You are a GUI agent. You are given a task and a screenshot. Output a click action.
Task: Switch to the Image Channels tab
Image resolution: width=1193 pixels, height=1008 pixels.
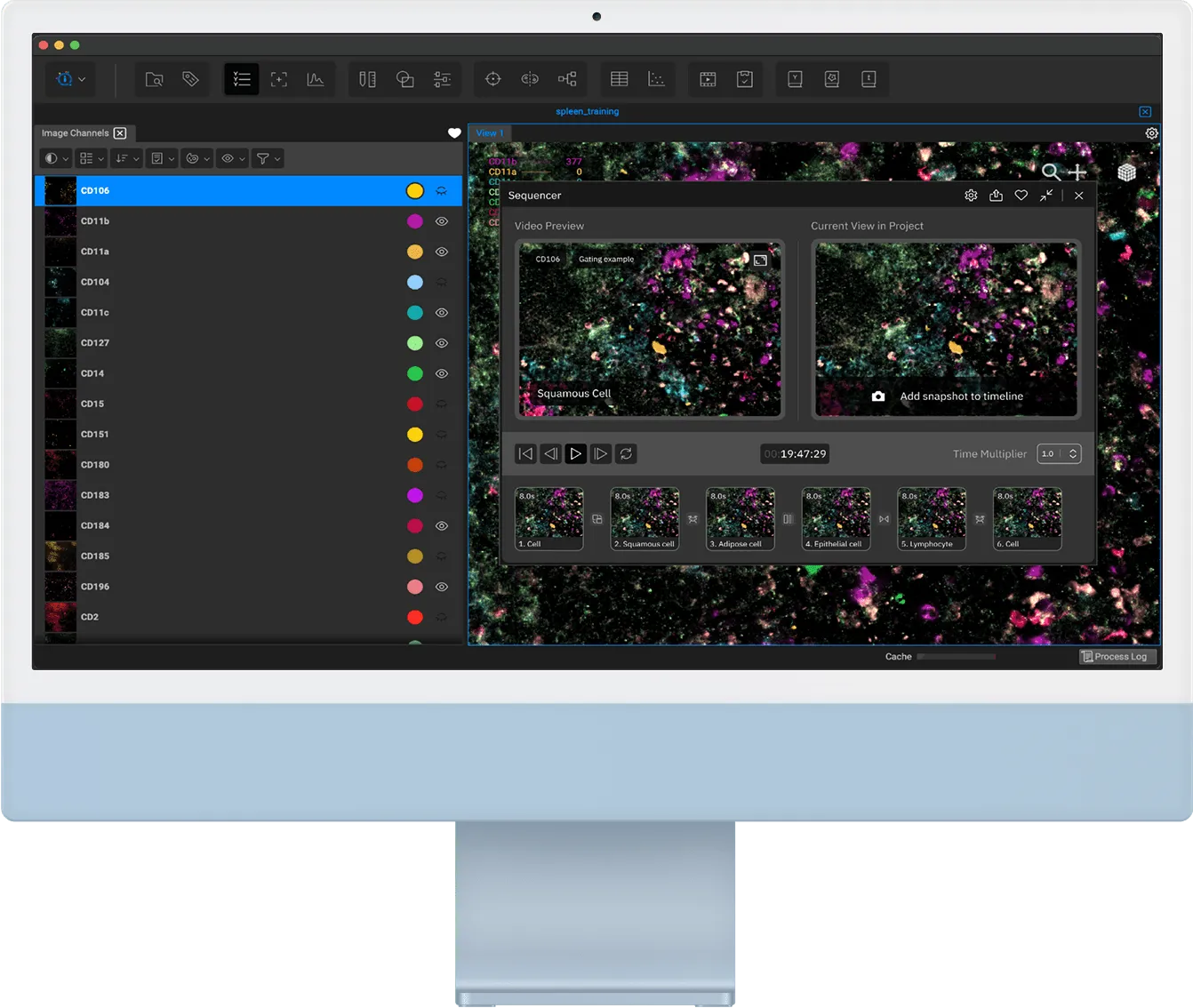click(84, 133)
